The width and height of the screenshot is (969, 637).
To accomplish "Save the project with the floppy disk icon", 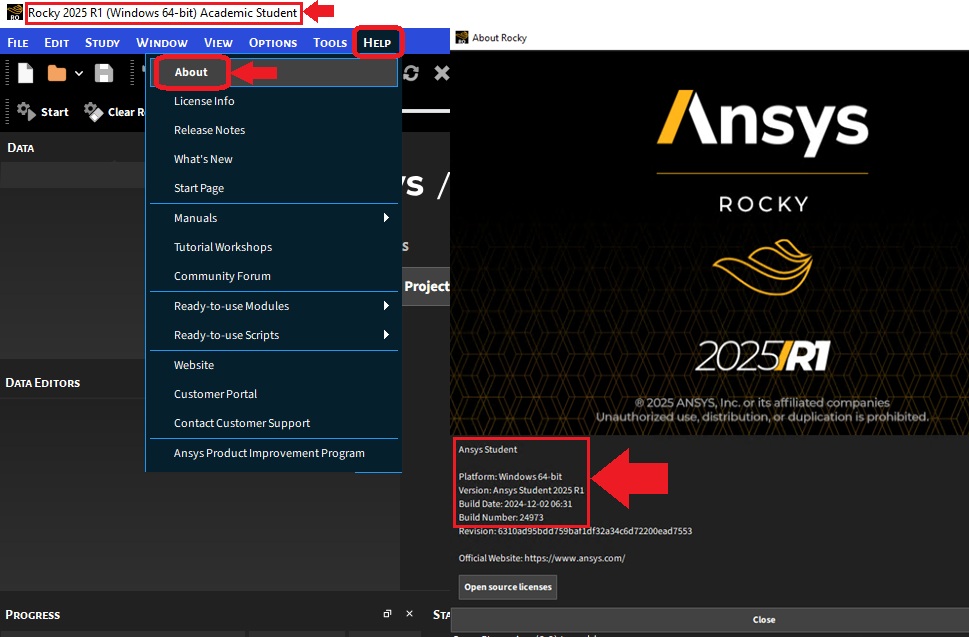I will point(104,73).
